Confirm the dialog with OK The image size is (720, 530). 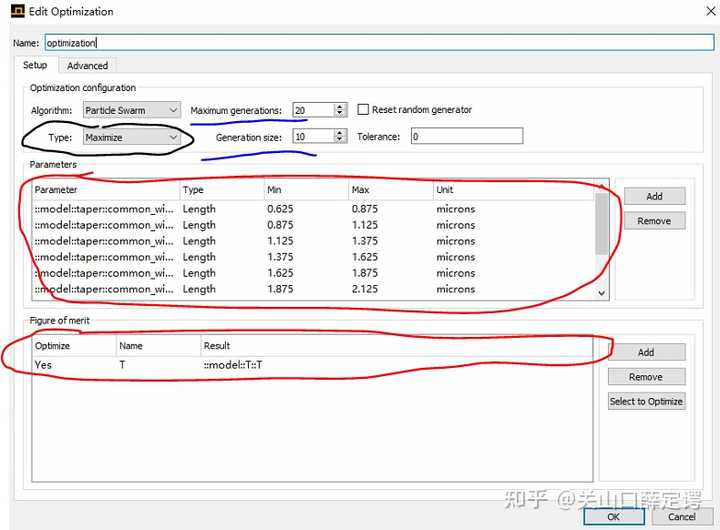614,517
